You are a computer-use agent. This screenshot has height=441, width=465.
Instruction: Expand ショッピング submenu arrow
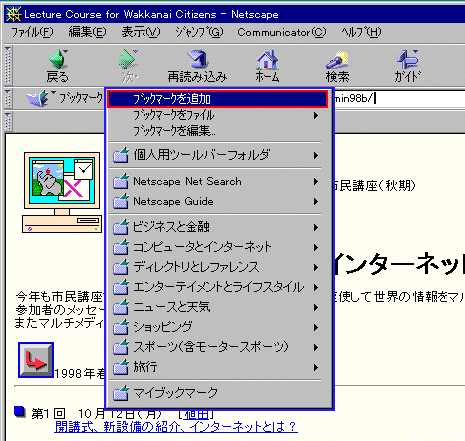[x=316, y=327]
